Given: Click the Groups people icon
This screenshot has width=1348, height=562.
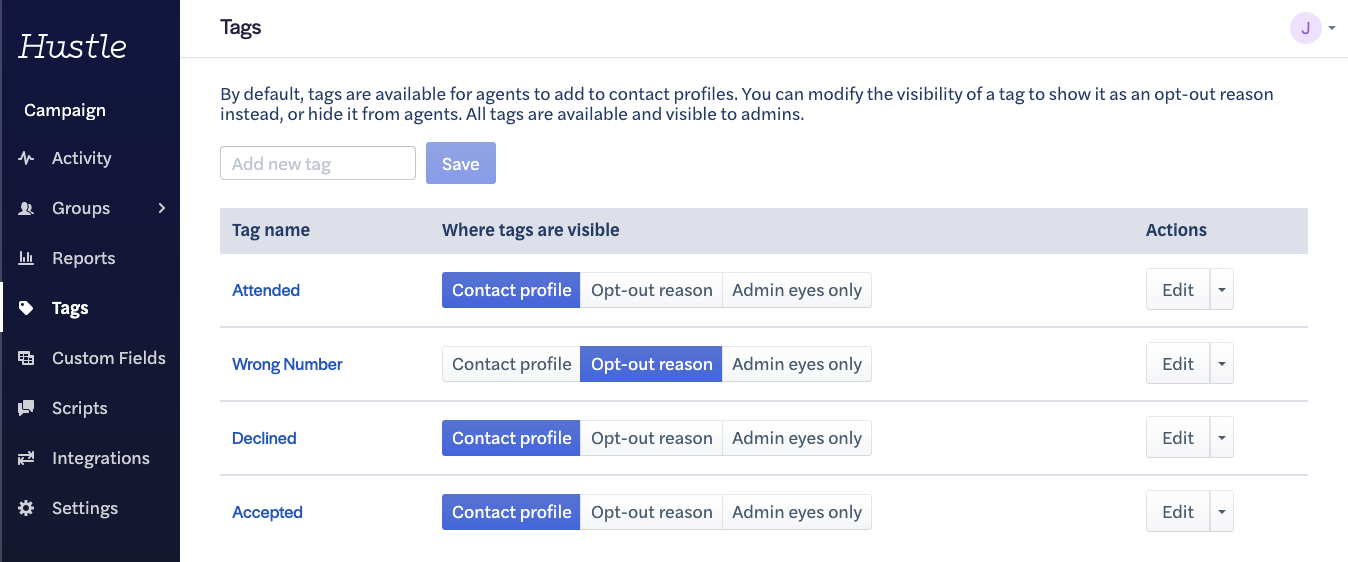Looking at the screenshot, I should click(26, 208).
